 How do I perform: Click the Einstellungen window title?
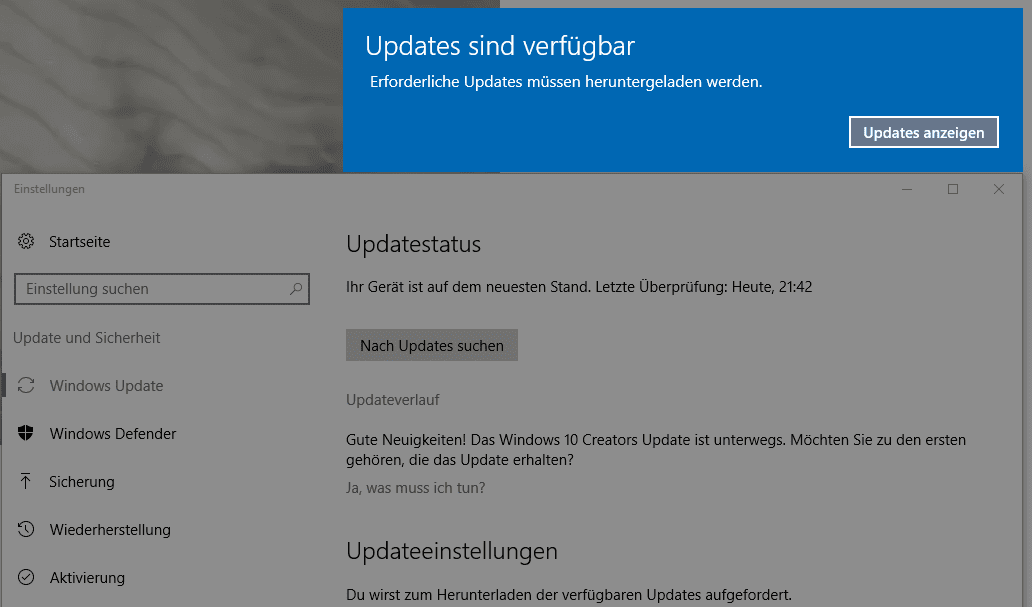pos(49,189)
